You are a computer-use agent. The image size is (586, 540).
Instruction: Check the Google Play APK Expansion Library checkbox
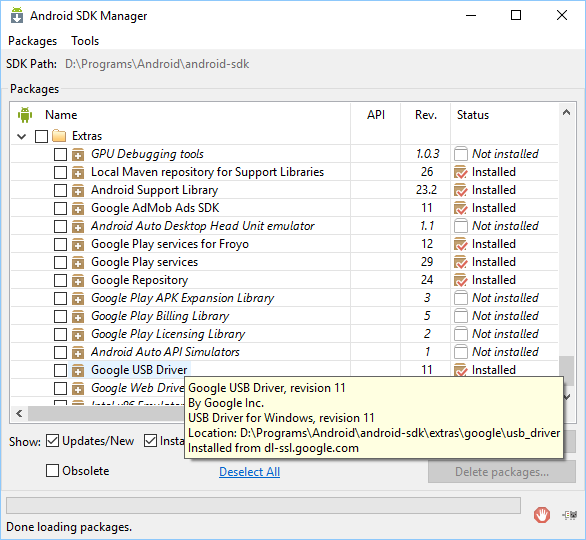click(60, 298)
